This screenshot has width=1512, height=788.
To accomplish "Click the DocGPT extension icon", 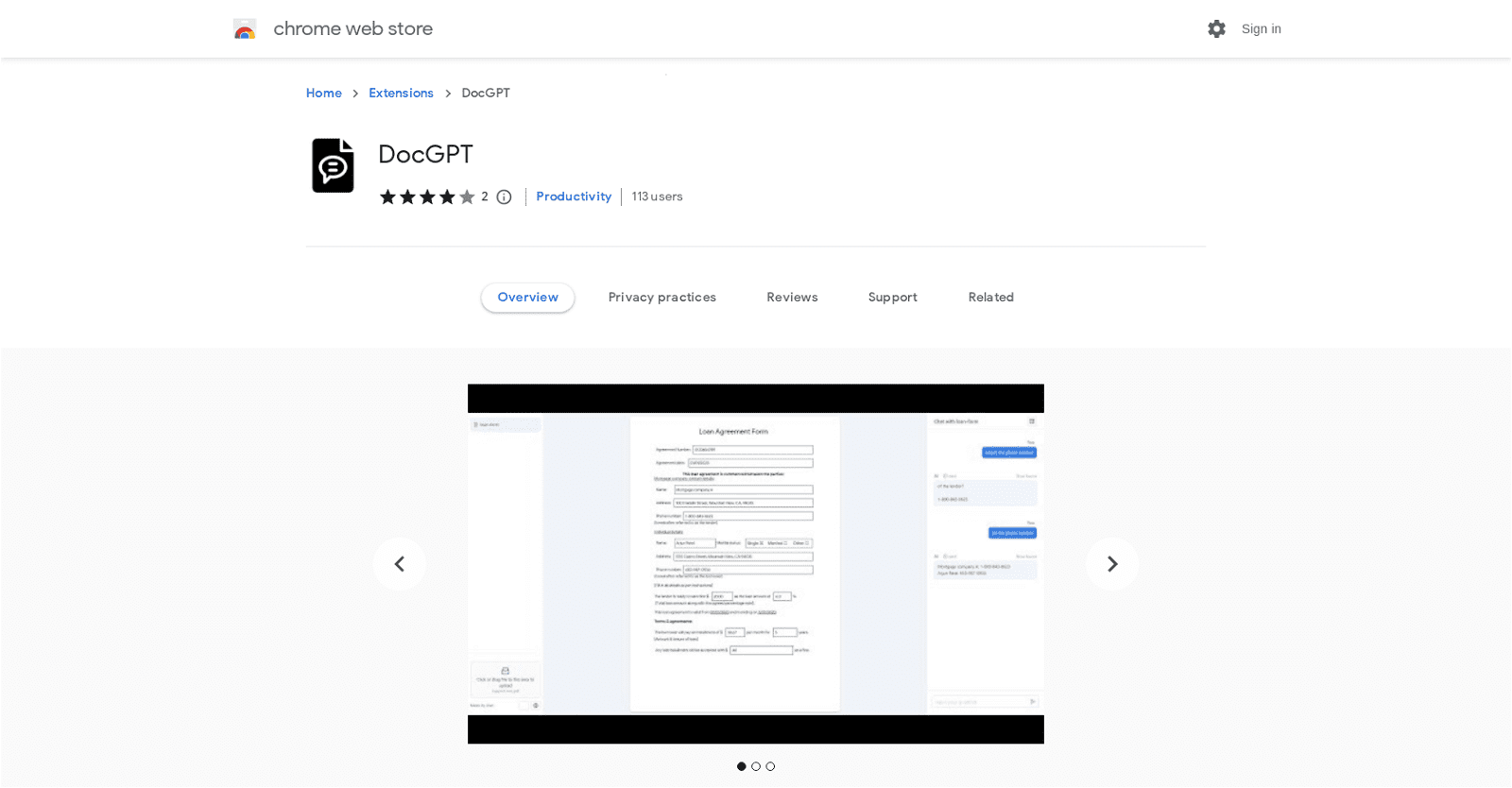I will (x=333, y=166).
